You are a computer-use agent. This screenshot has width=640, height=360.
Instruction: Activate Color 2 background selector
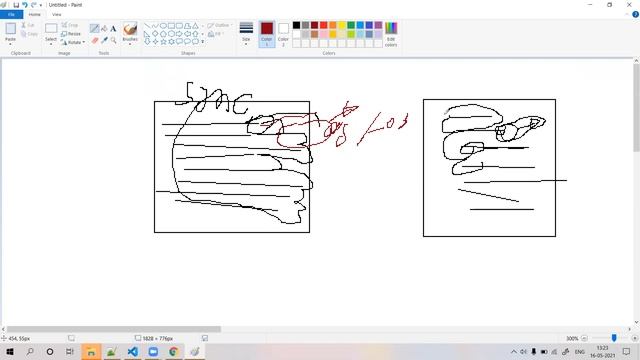click(283, 34)
